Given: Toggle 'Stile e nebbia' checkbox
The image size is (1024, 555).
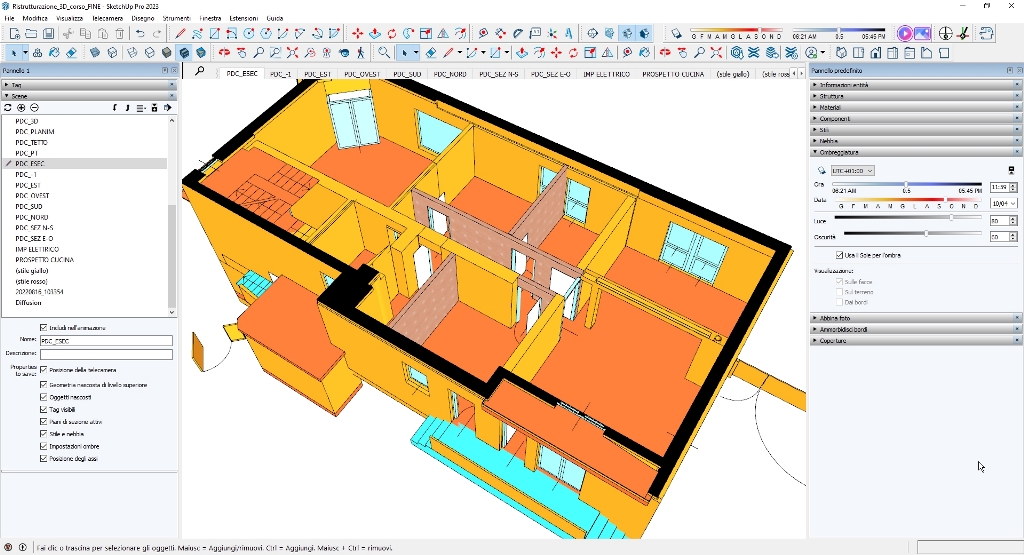Looking at the screenshot, I should [x=44, y=434].
